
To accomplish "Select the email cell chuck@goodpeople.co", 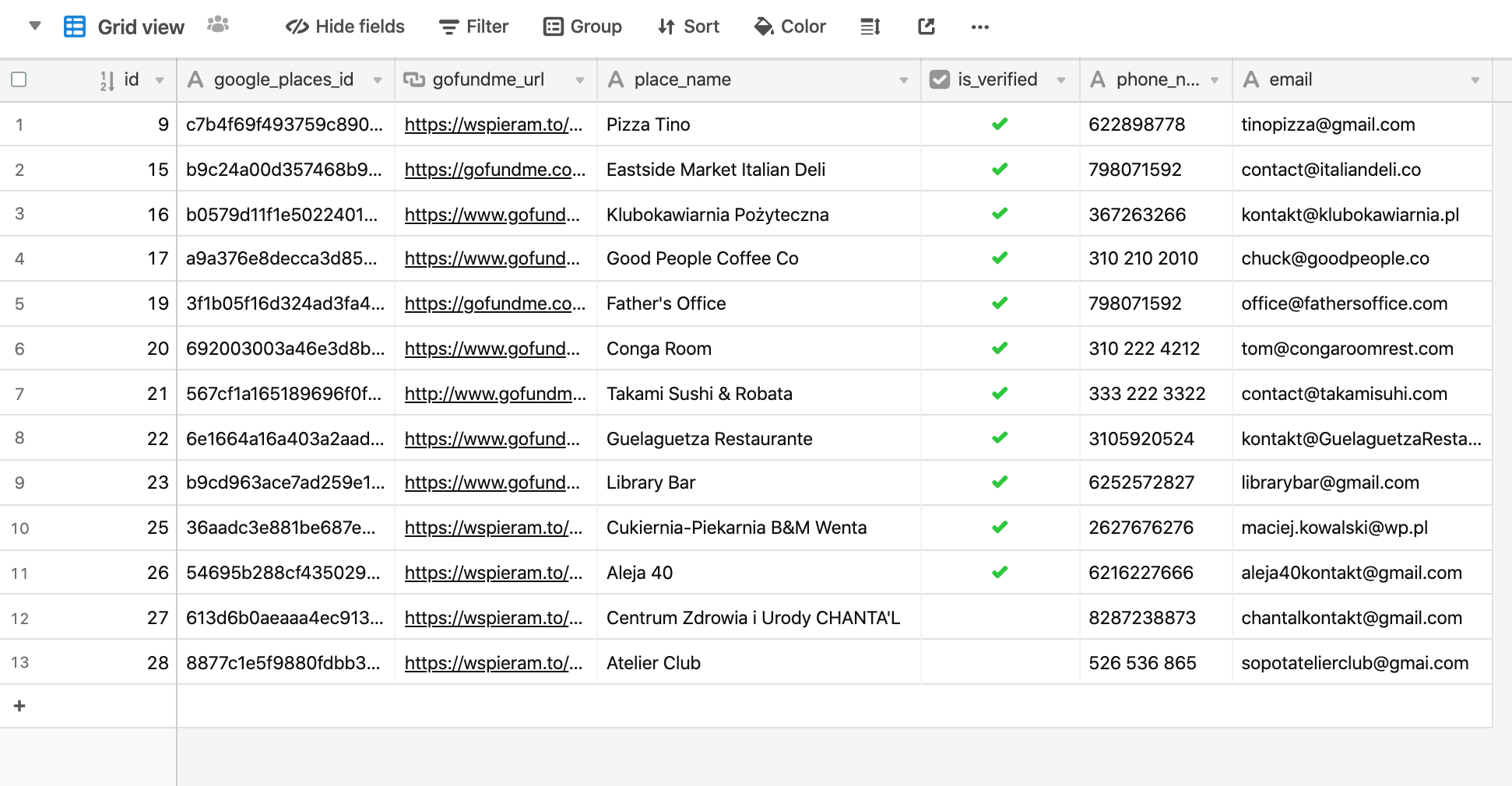I will point(1363,258).
